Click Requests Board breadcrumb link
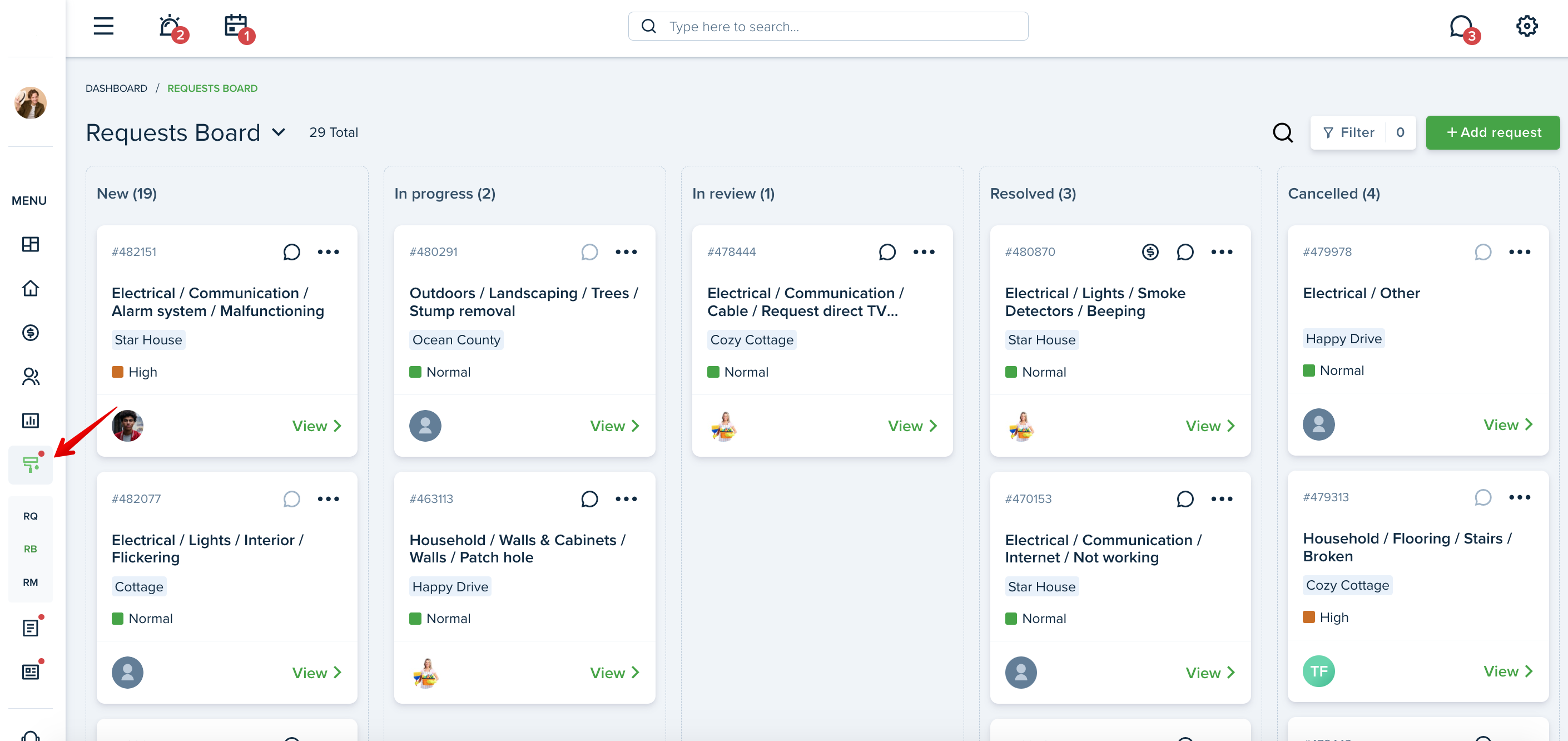1568x741 pixels. 212,88
